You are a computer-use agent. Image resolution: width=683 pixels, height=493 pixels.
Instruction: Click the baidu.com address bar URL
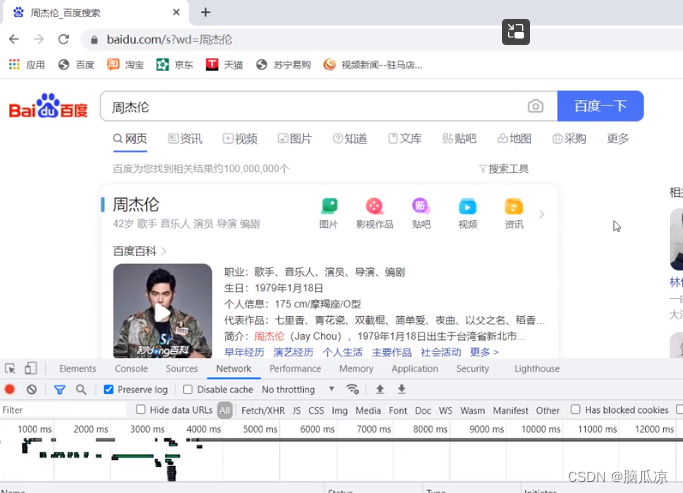[x=169, y=40]
